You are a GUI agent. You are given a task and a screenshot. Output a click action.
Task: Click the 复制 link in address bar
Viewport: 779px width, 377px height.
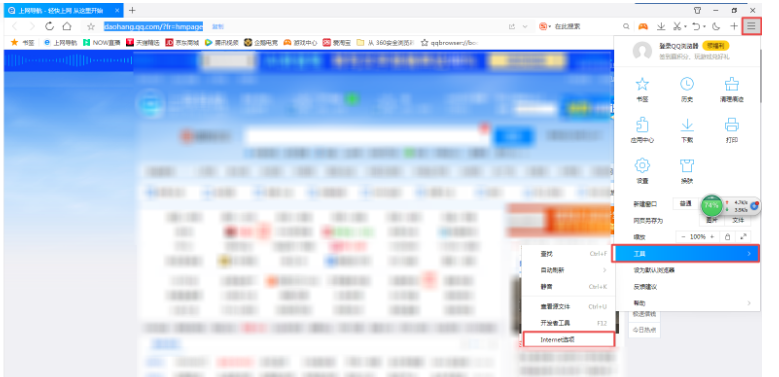click(x=218, y=27)
